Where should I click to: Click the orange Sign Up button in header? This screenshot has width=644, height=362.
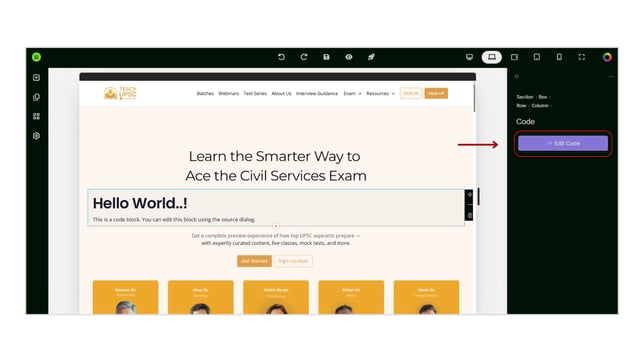pyautogui.click(x=436, y=93)
